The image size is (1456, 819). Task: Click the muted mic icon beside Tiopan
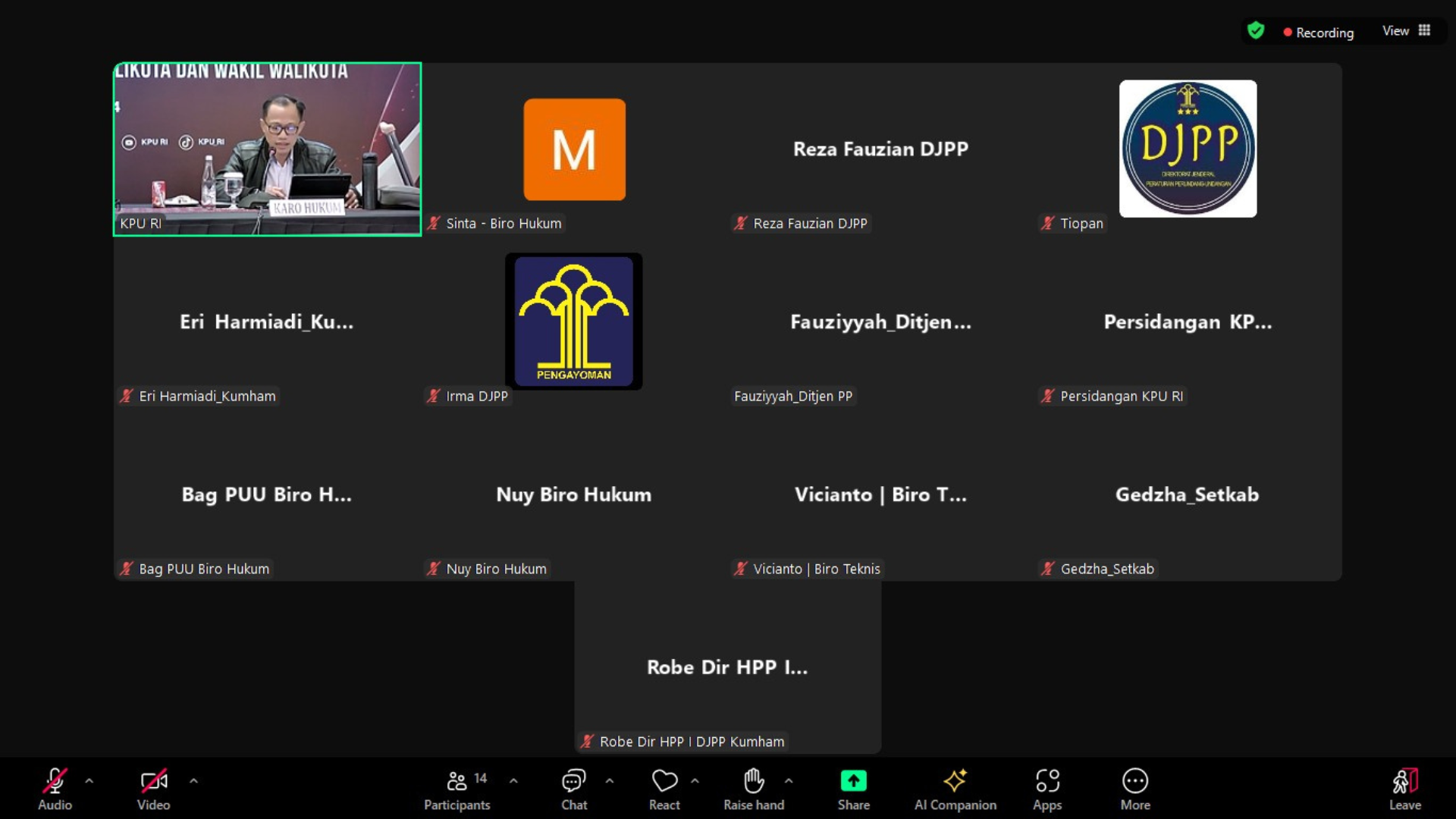1048,223
